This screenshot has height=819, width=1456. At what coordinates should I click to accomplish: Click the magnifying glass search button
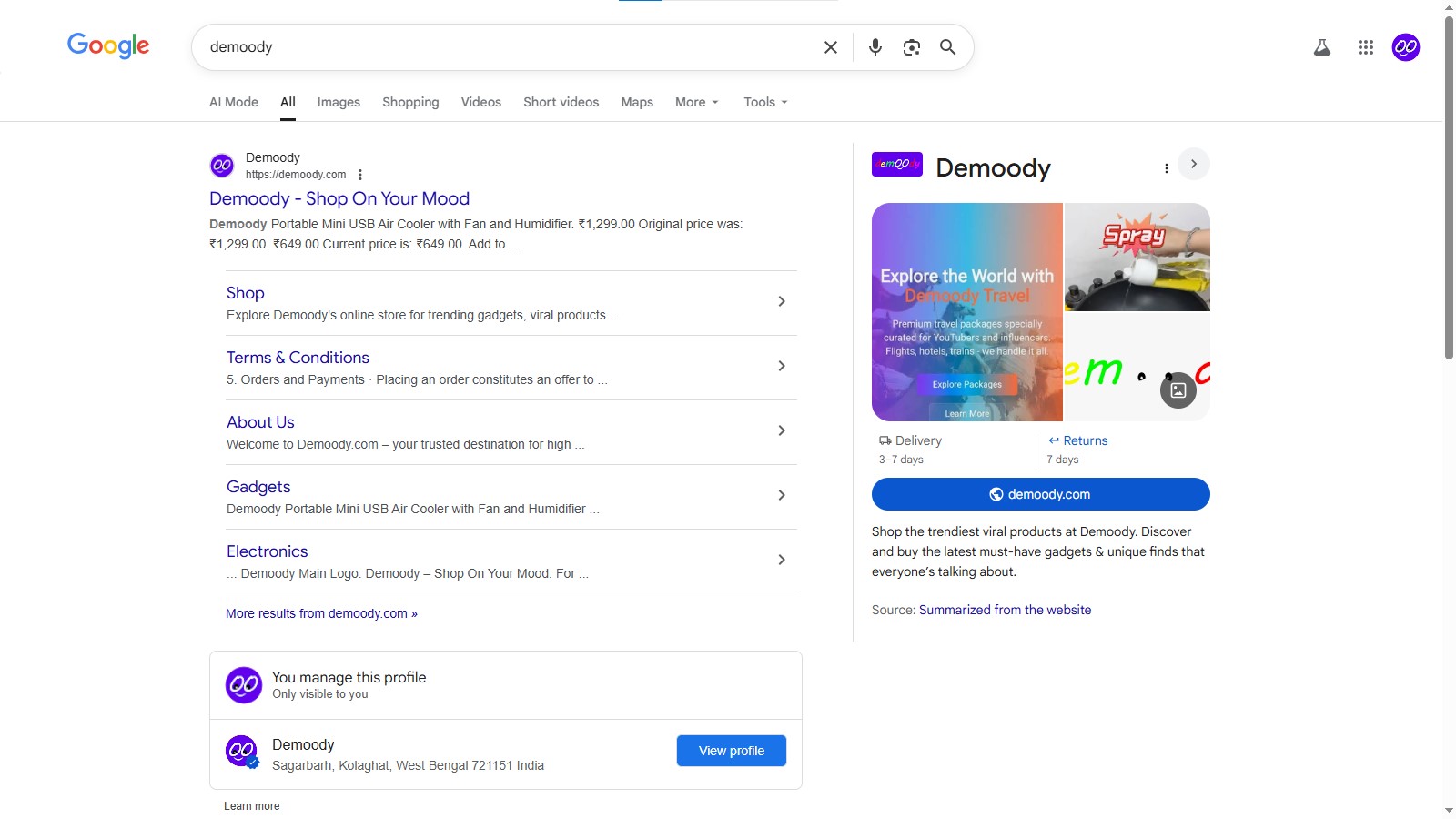[947, 47]
